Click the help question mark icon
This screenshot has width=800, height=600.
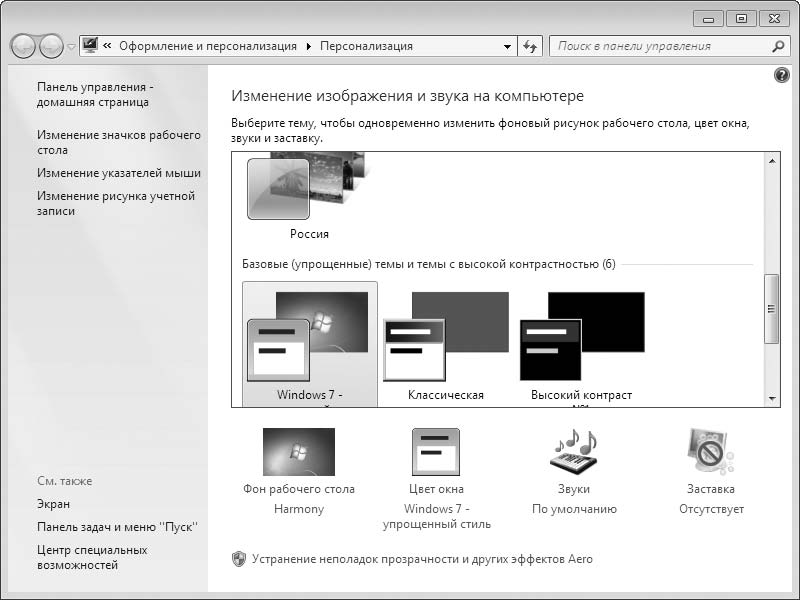(781, 76)
